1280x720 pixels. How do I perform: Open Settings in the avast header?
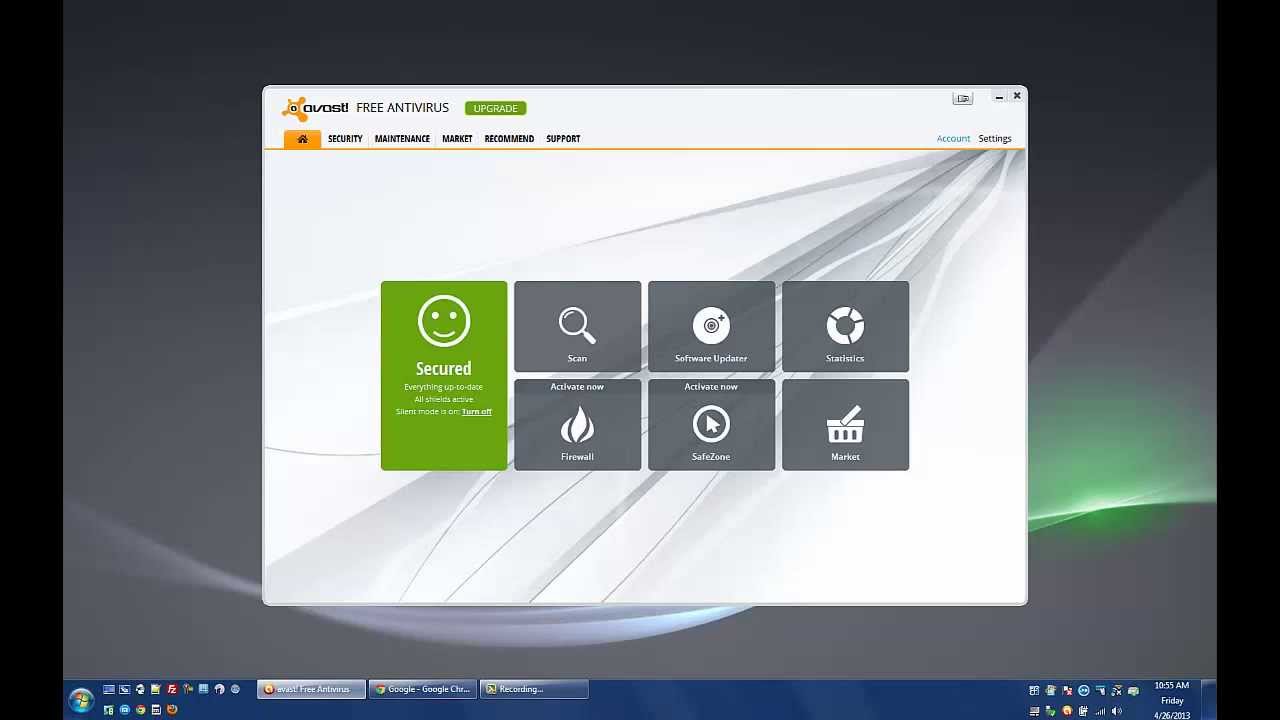[x=995, y=139]
